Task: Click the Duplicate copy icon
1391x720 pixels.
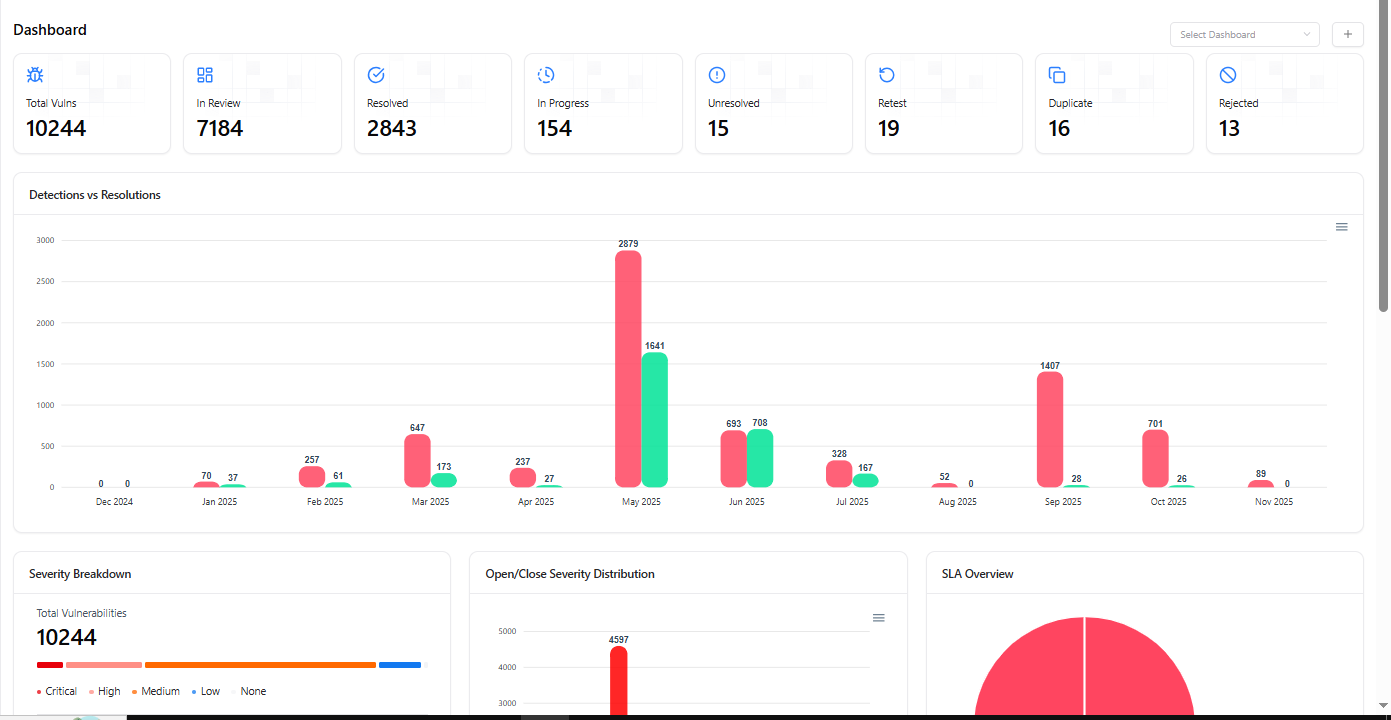Action: [1057, 75]
